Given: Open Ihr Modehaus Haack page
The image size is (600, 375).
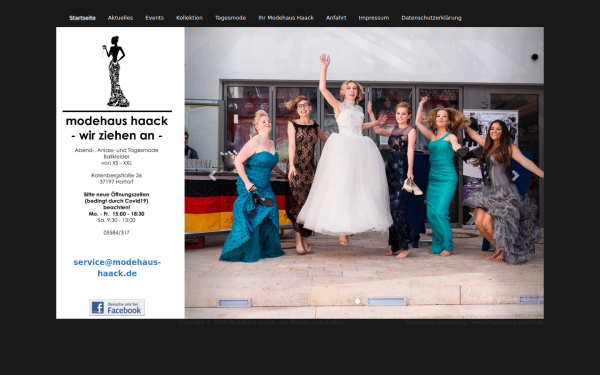Looking at the screenshot, I should point(286,18).
